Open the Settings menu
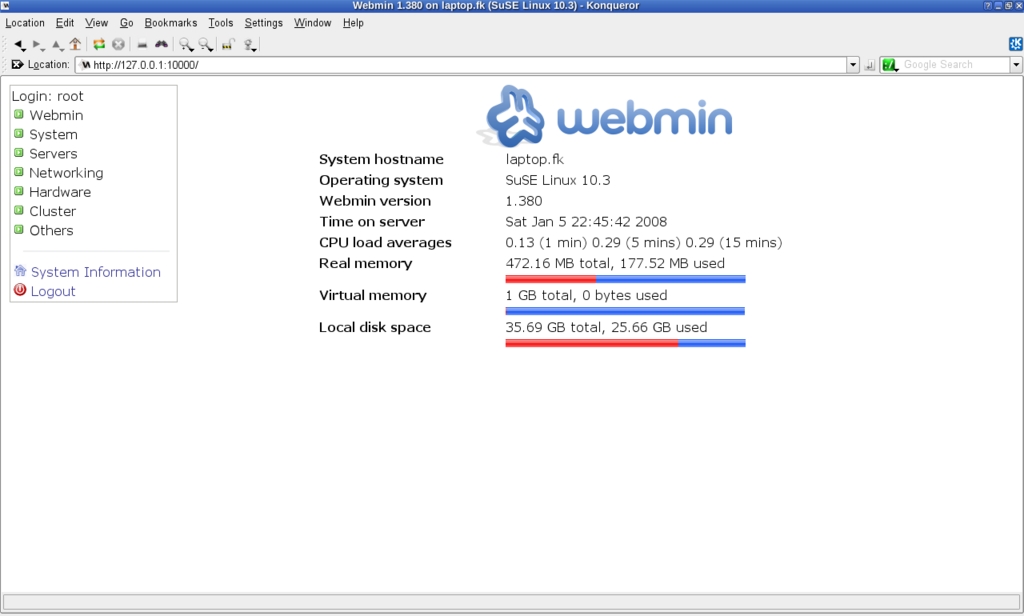The image size is (1024, 616). [x=263, y=23]
